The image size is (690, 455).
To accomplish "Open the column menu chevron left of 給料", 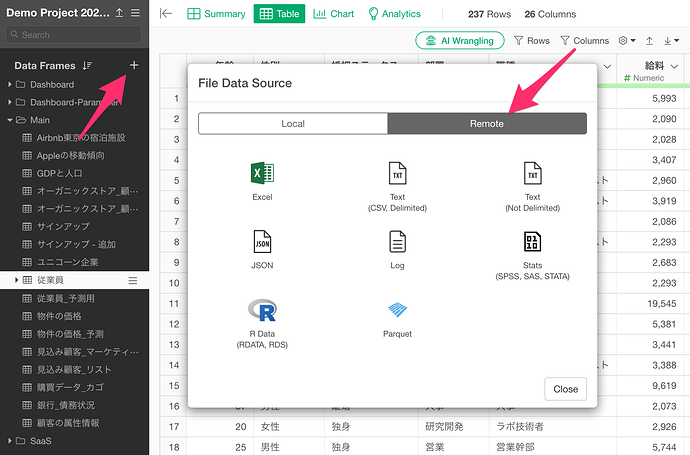I will pos(607,66).
